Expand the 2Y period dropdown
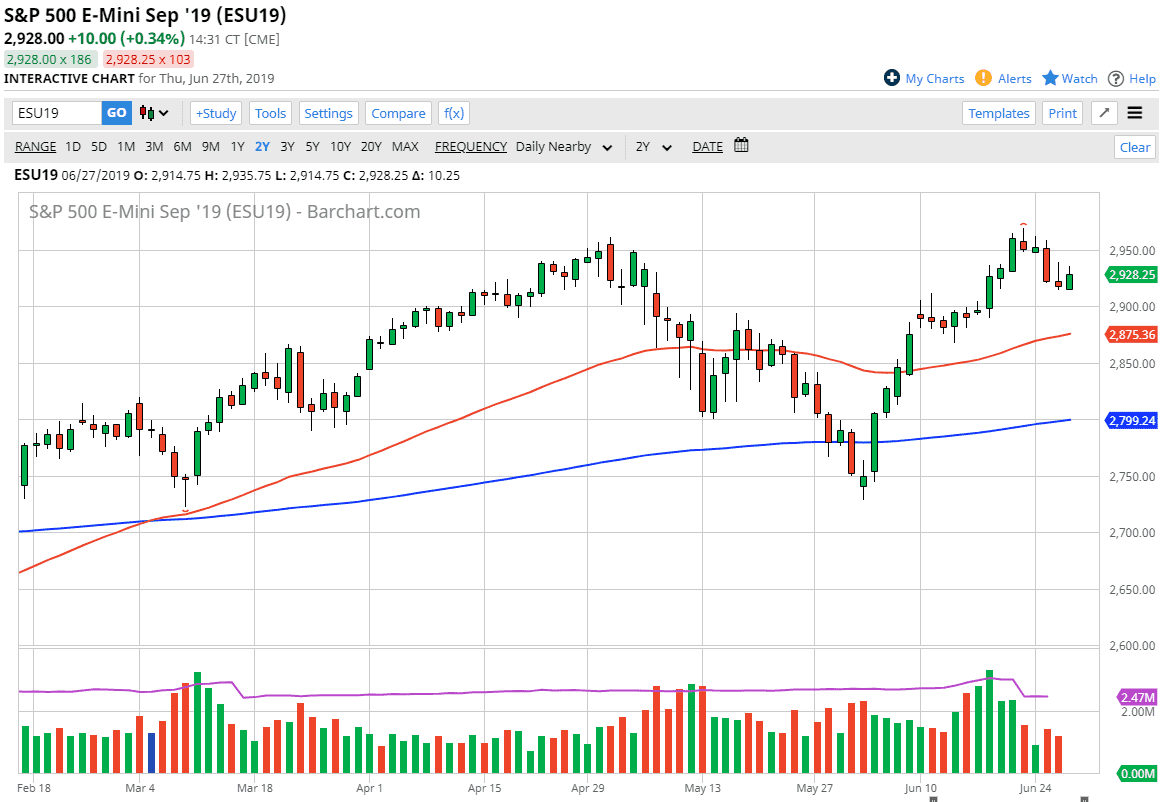1161x802 pixels. [654, 147]
